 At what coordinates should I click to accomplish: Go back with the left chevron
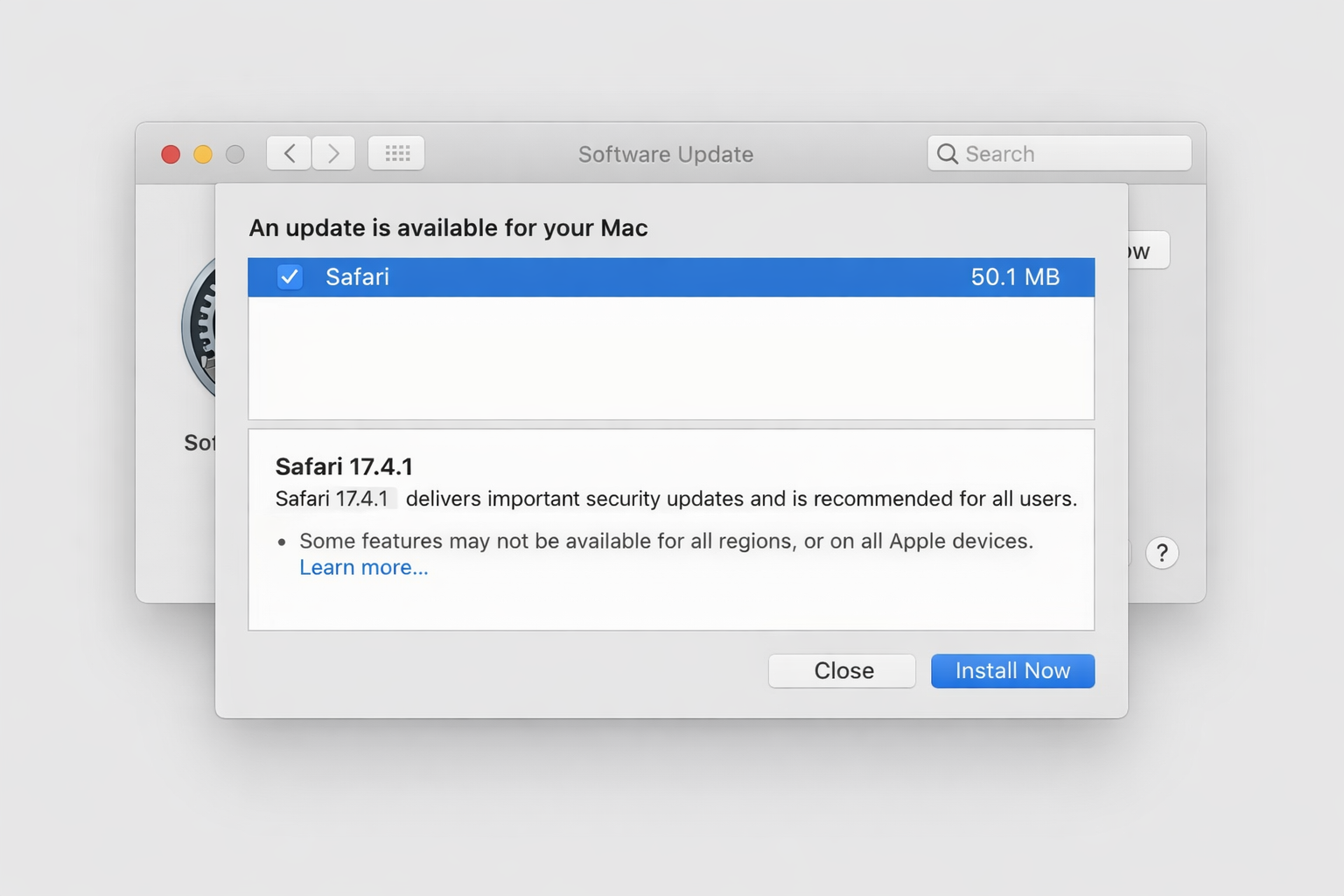click(289, 154)
